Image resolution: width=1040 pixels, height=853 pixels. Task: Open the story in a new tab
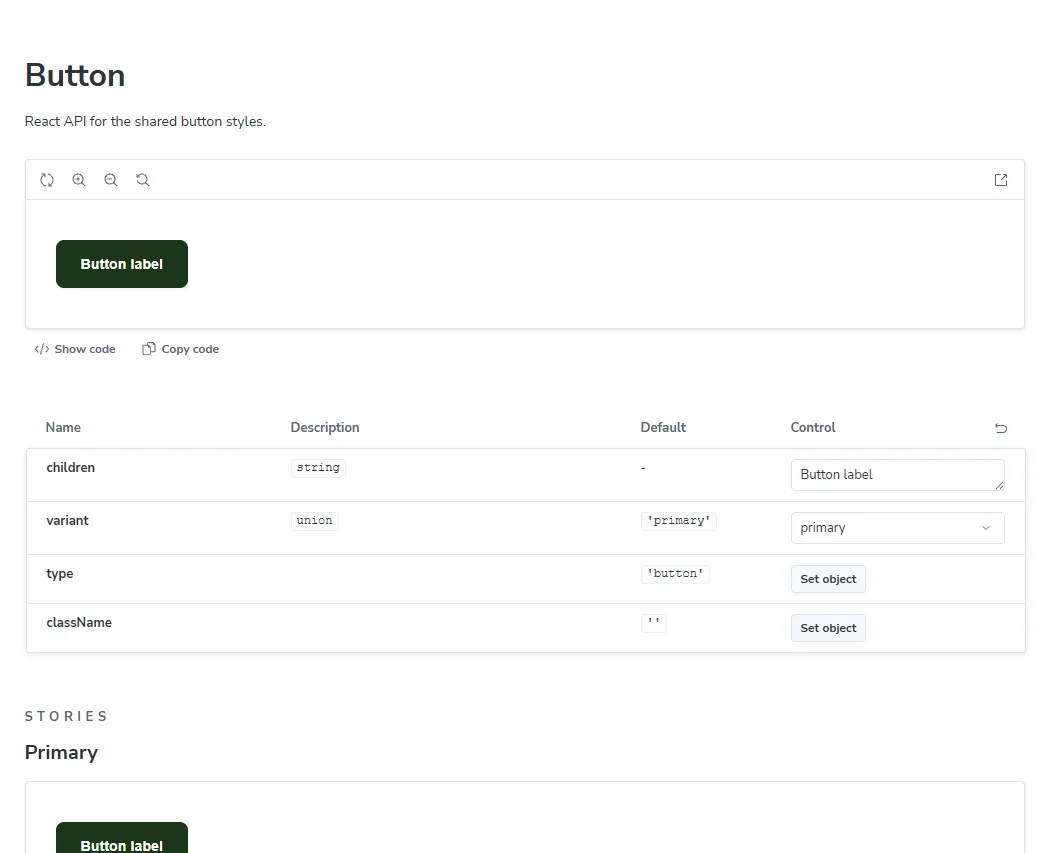tap(1001, 180)
